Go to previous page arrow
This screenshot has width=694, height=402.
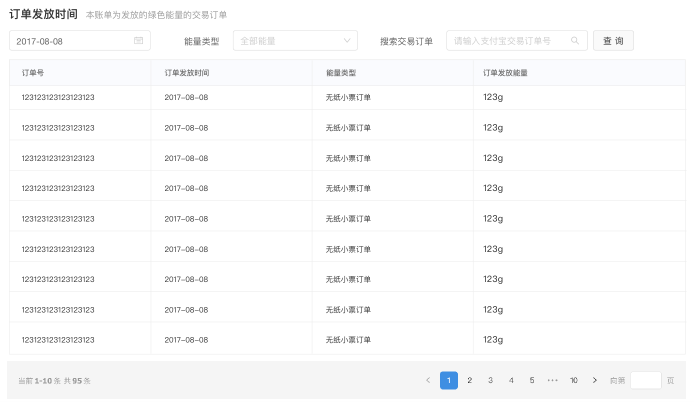(428, 380)
